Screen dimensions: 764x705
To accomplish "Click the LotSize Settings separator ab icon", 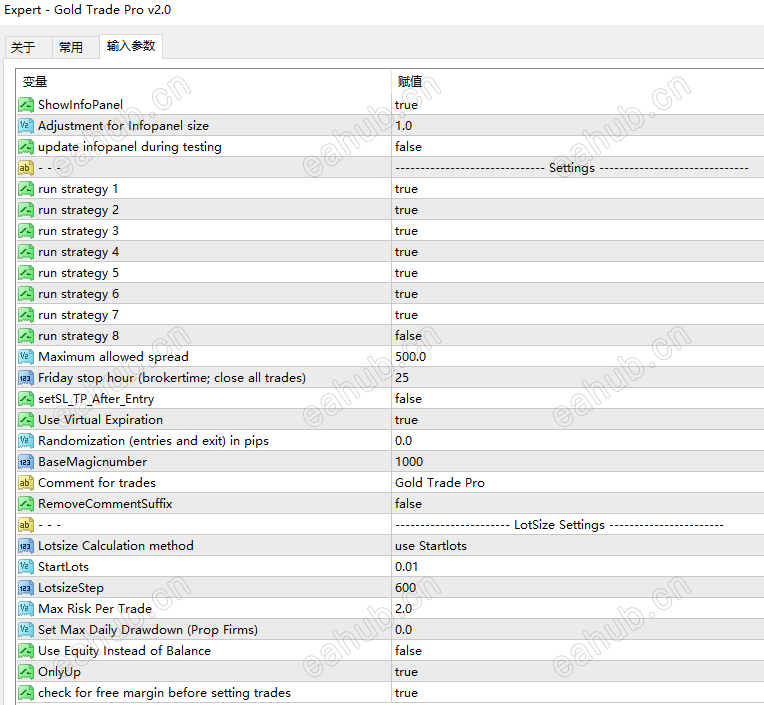I will pos(26,525).
